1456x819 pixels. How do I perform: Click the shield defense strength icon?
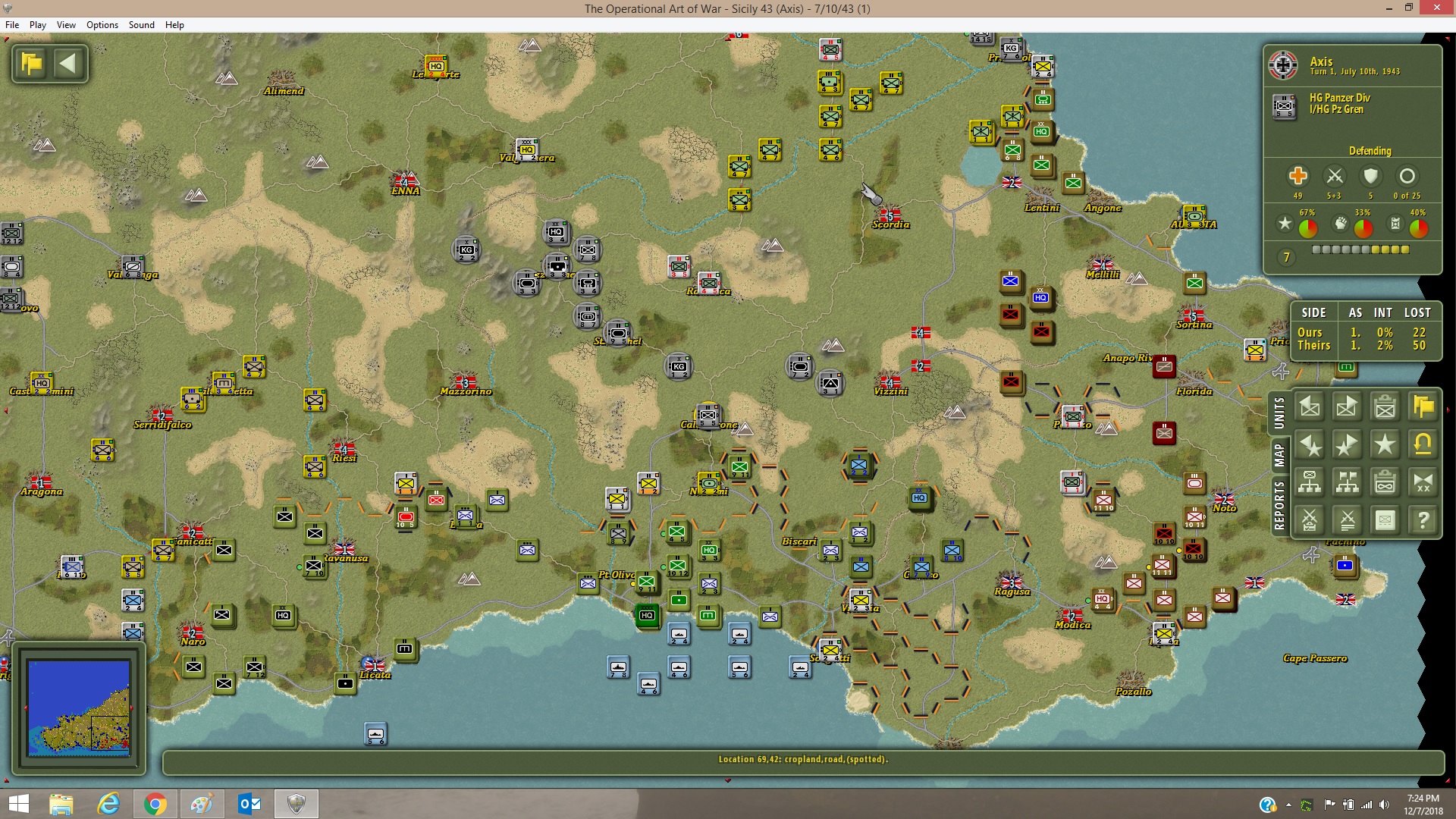point(1370,176)
